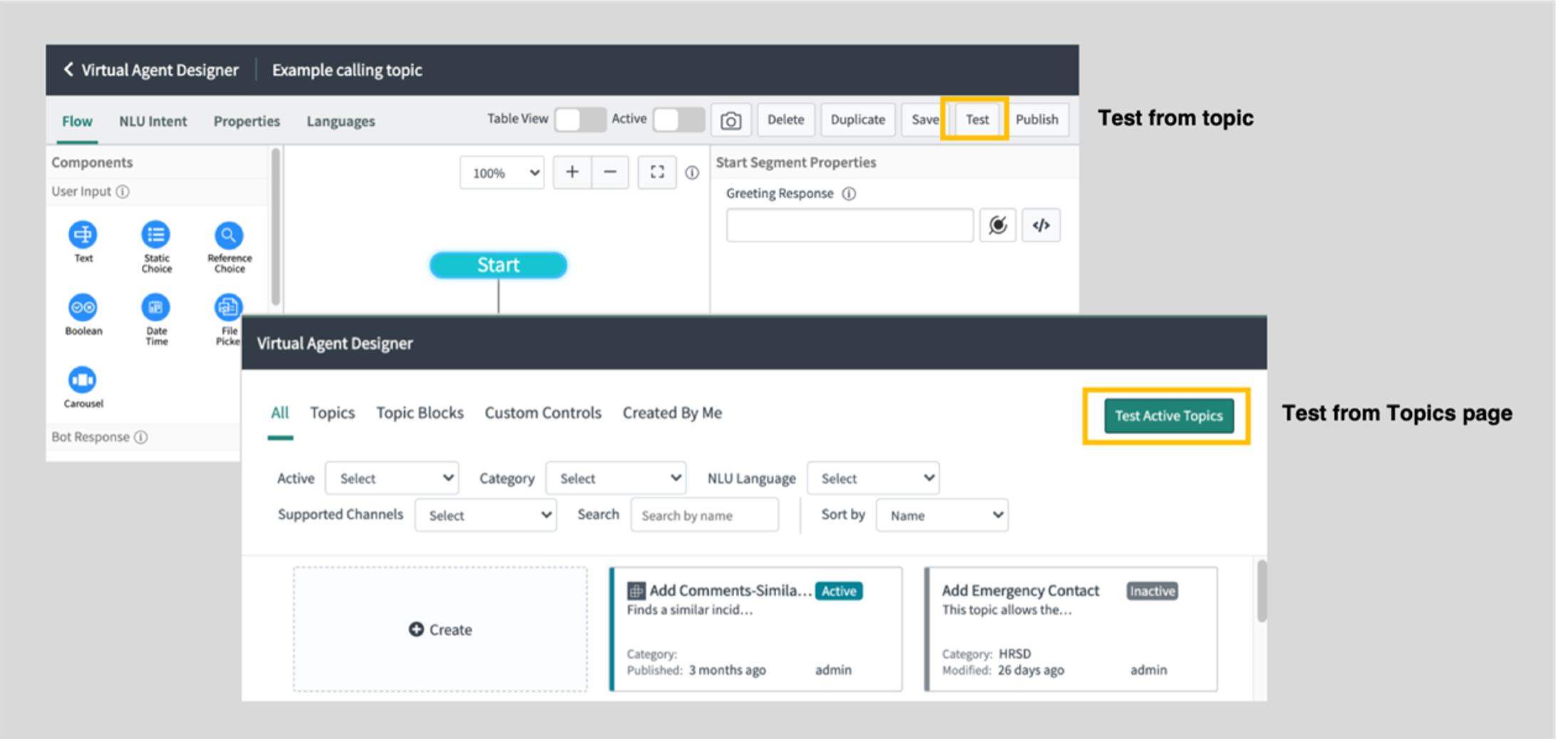
Task: Click the canvas info icon
Action: click(x=692, y=172)
